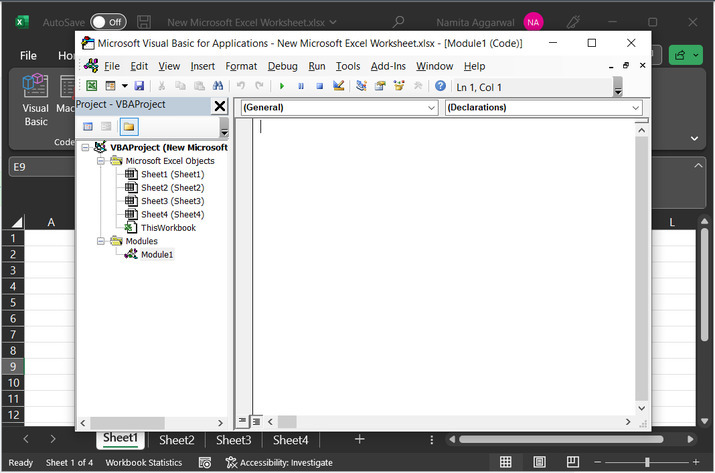Click the Paste clipboard icon
Viewport: 715px width, 473px height.
[199, 86]
